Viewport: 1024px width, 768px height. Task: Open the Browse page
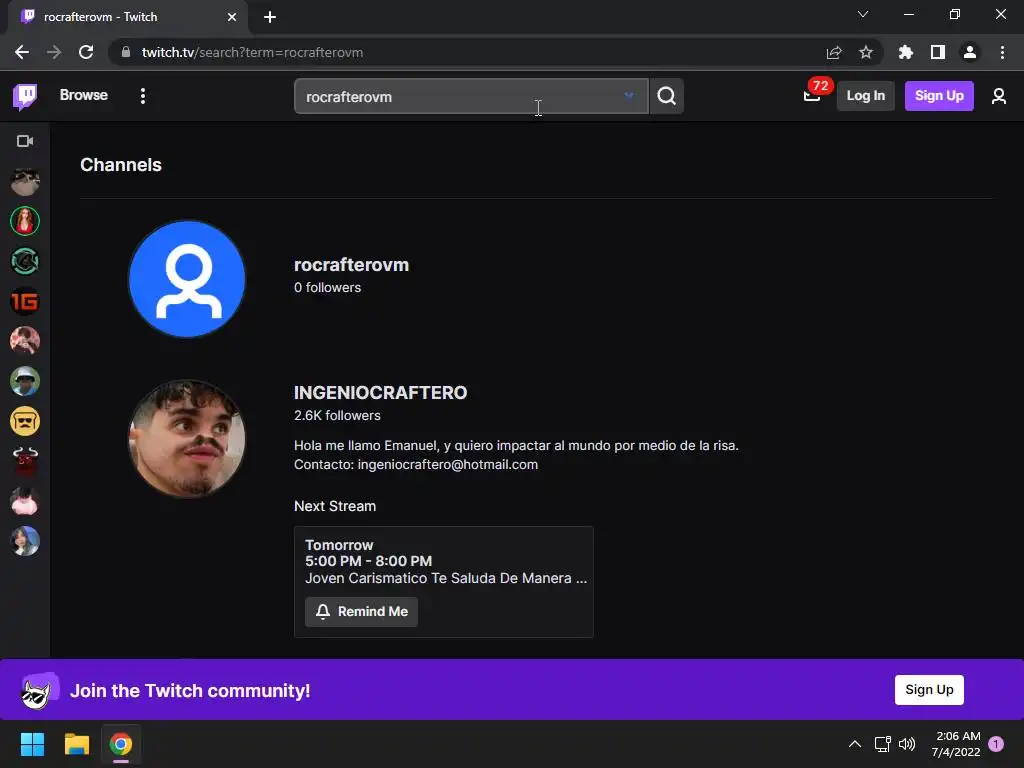(84, 95)
